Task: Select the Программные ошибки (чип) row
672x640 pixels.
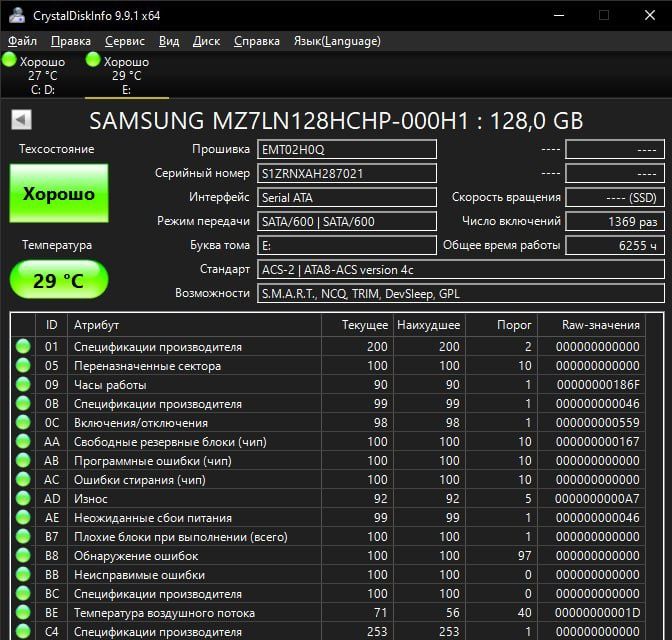Action: pos(328,460)
